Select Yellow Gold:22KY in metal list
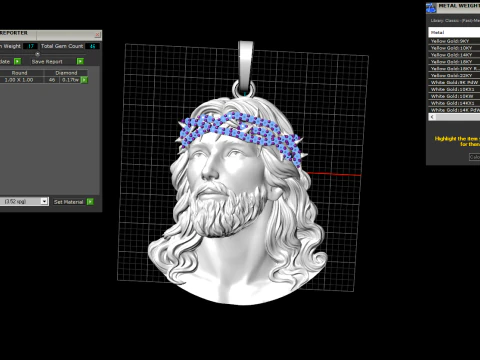 click(x=454, y=75)
